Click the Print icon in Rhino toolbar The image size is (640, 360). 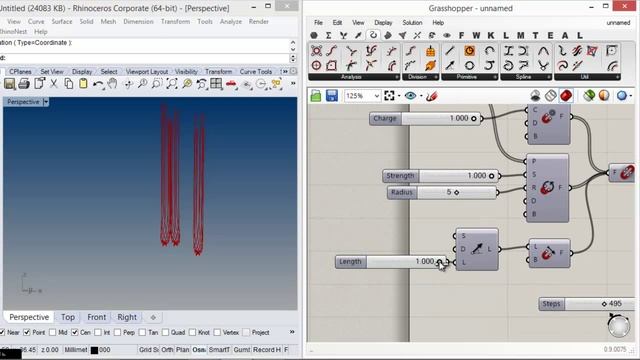click(x=24, y=84)
